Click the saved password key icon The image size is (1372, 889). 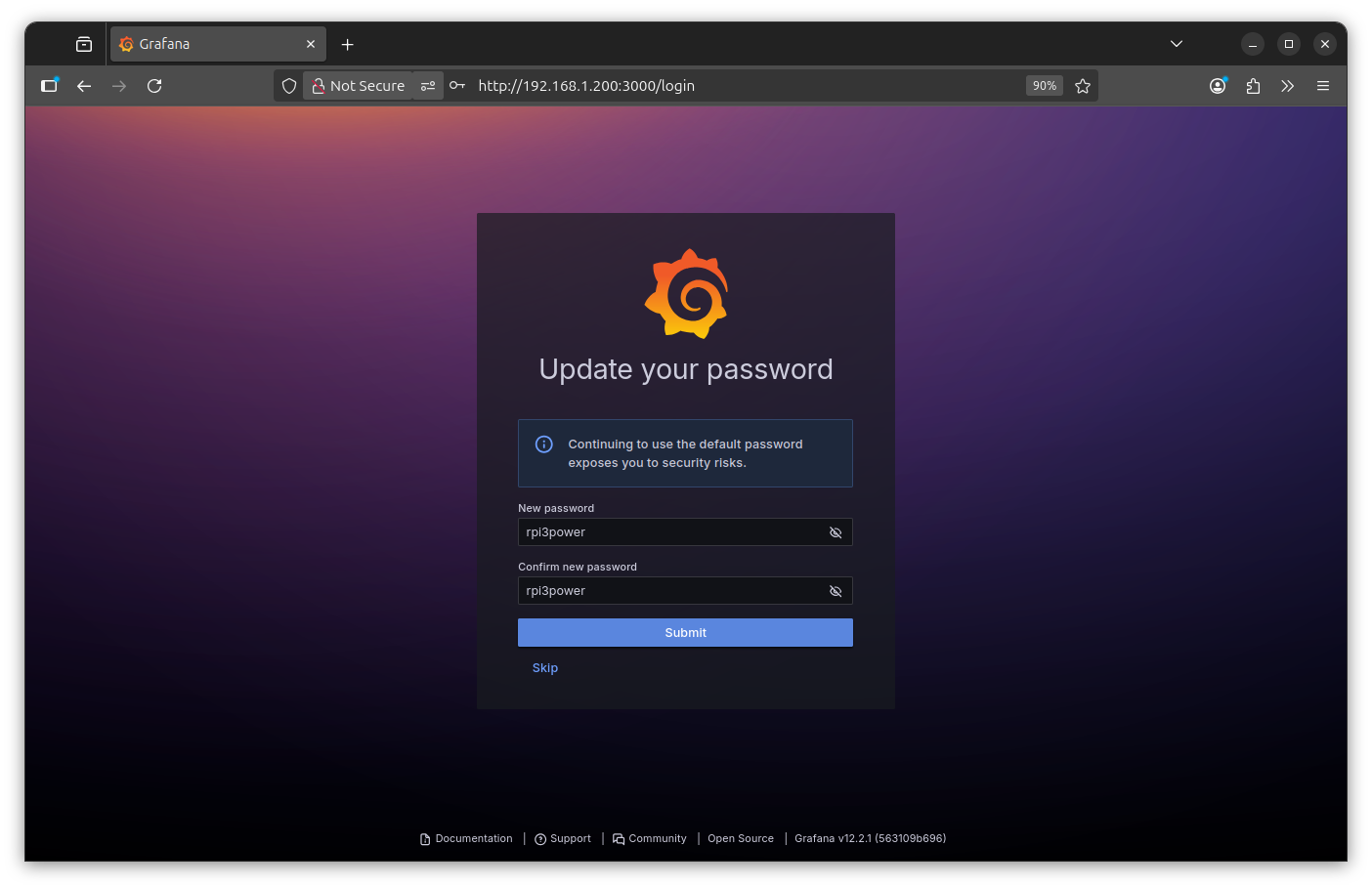tap(457, 86)
